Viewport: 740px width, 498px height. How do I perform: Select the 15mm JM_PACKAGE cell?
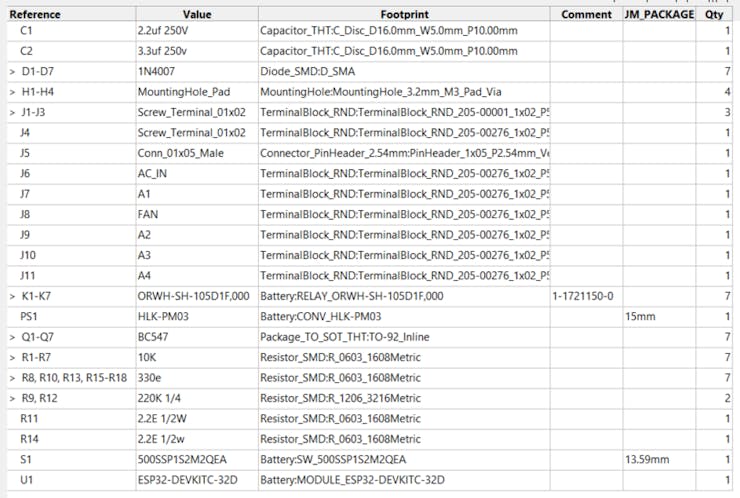pyautogui.click(x=640, y=317)
